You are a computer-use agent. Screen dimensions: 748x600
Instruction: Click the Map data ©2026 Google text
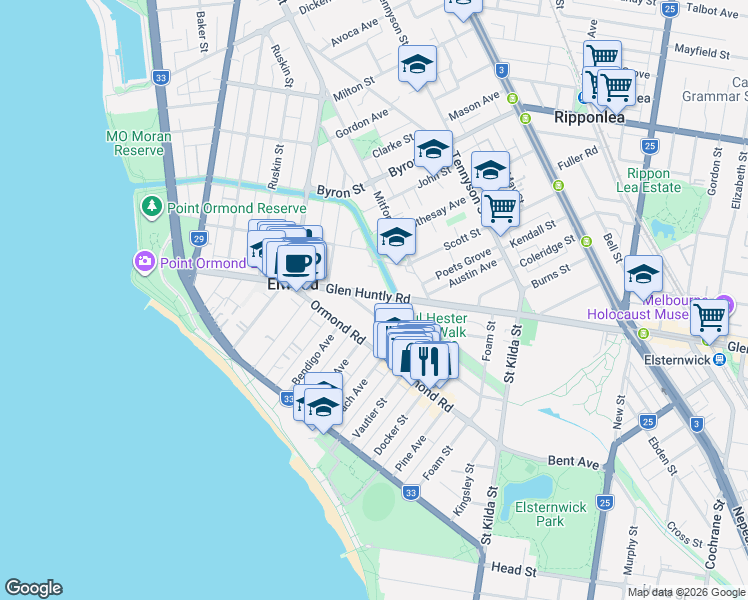(x=687, y=592)
